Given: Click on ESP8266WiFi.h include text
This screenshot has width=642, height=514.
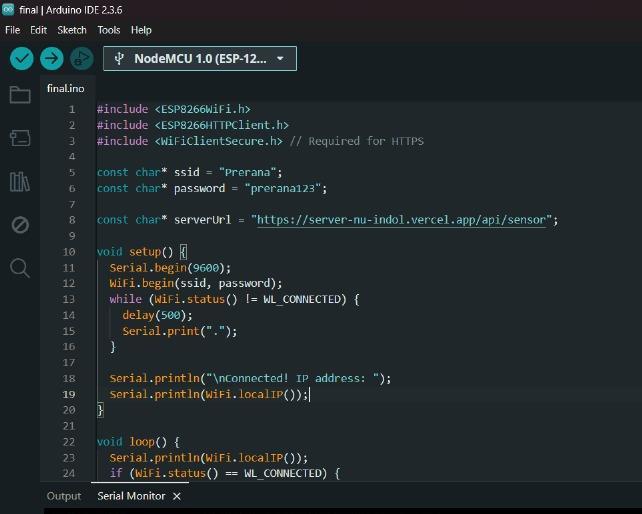Looking at the screenshot, I should [203, 109].
